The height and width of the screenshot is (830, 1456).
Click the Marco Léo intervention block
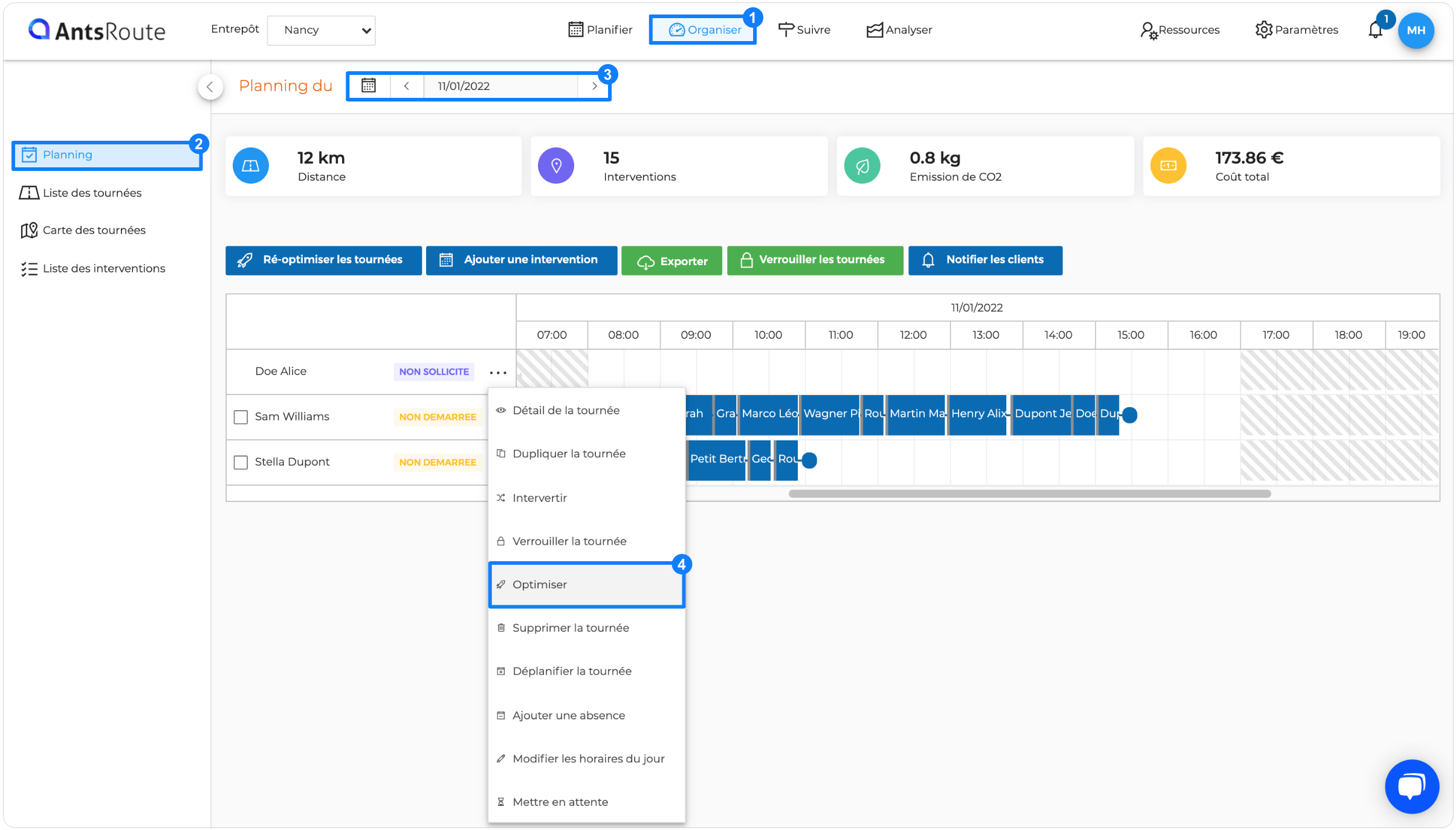769,414
